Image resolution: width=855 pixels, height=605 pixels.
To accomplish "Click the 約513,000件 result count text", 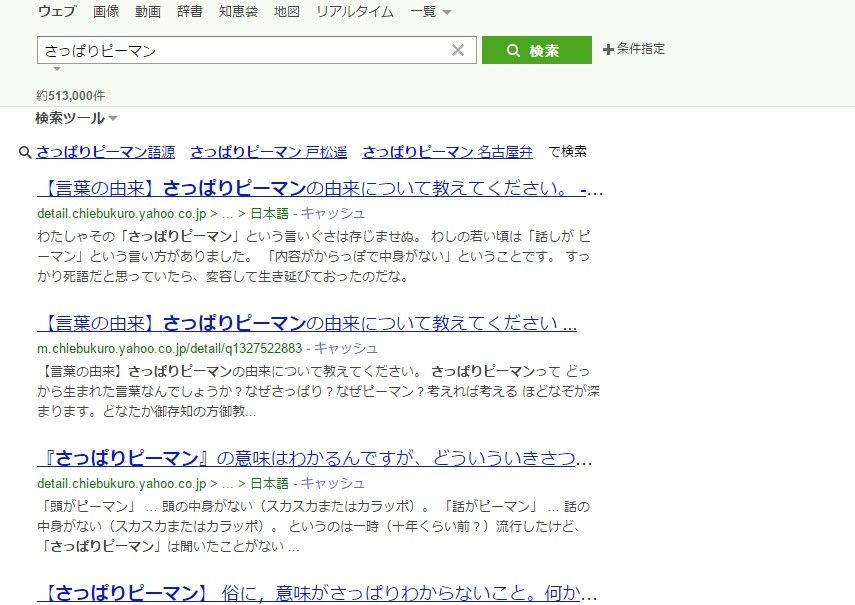I will click(x=71, y=96).
